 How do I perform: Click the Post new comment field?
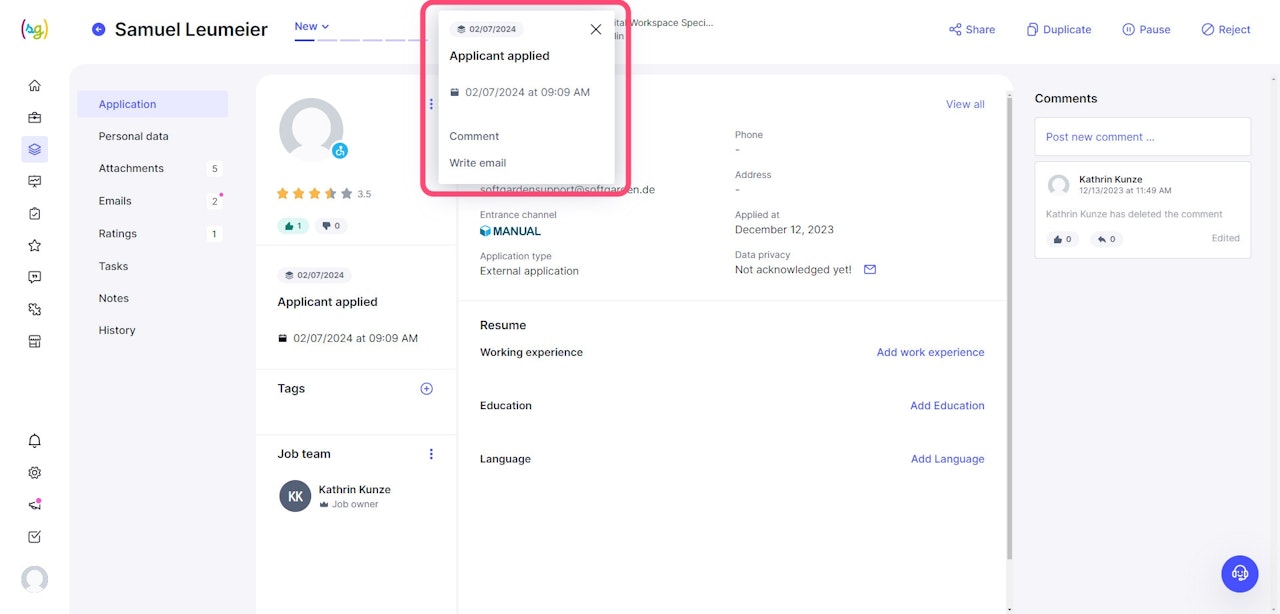tap(1142, 137)
